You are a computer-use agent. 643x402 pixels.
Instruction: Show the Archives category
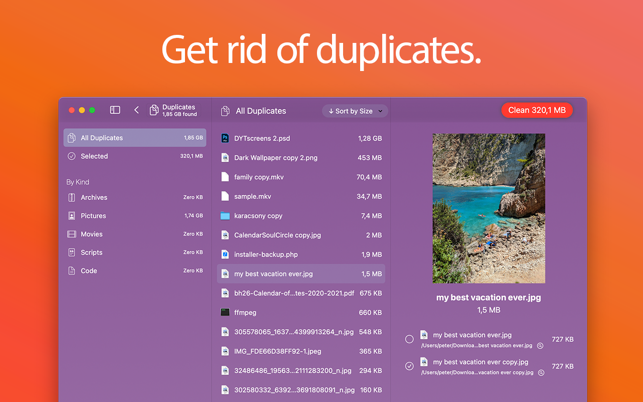[135, 197]
